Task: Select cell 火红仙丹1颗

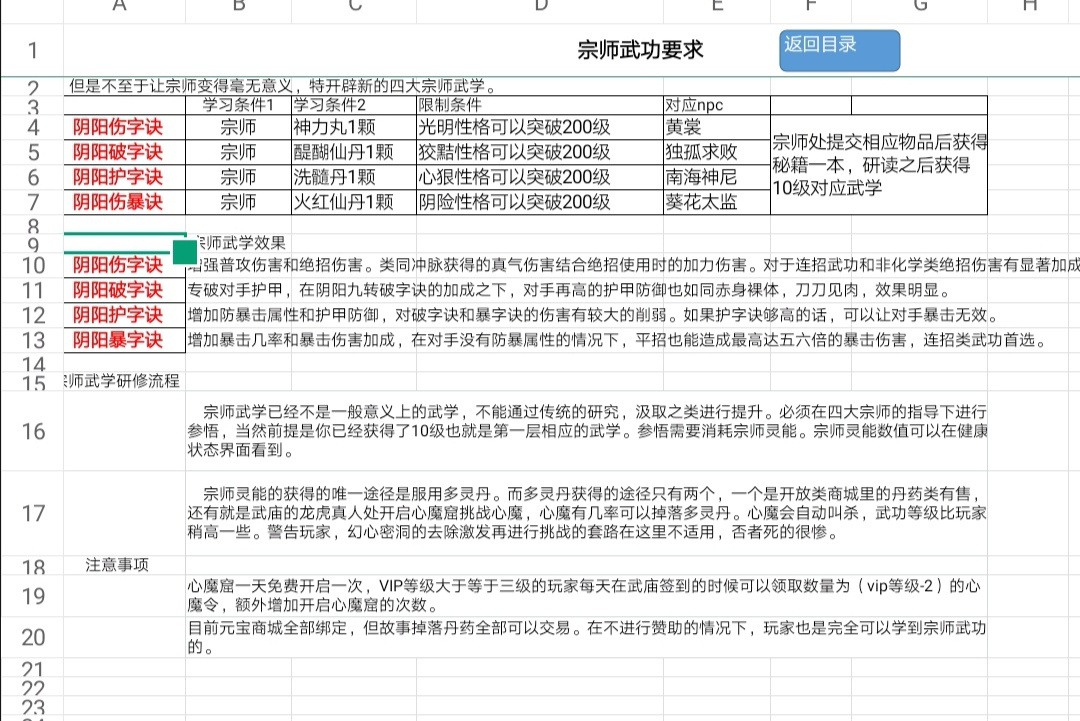Action: (354, 202)
